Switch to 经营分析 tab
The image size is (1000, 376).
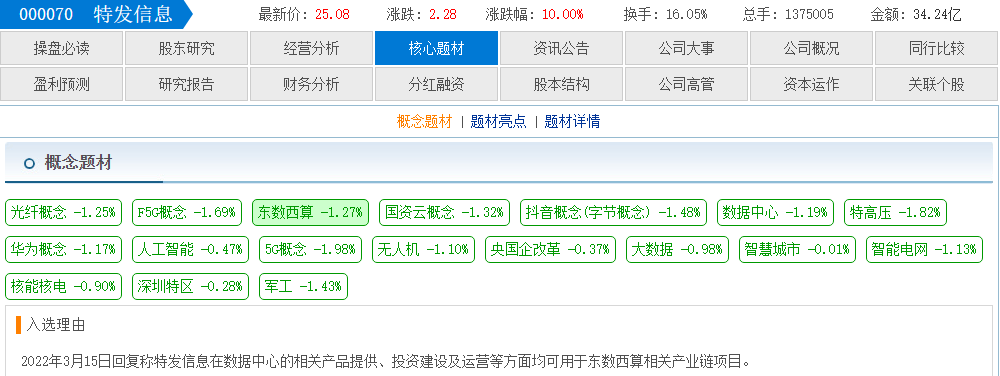(x=311, y=48)
